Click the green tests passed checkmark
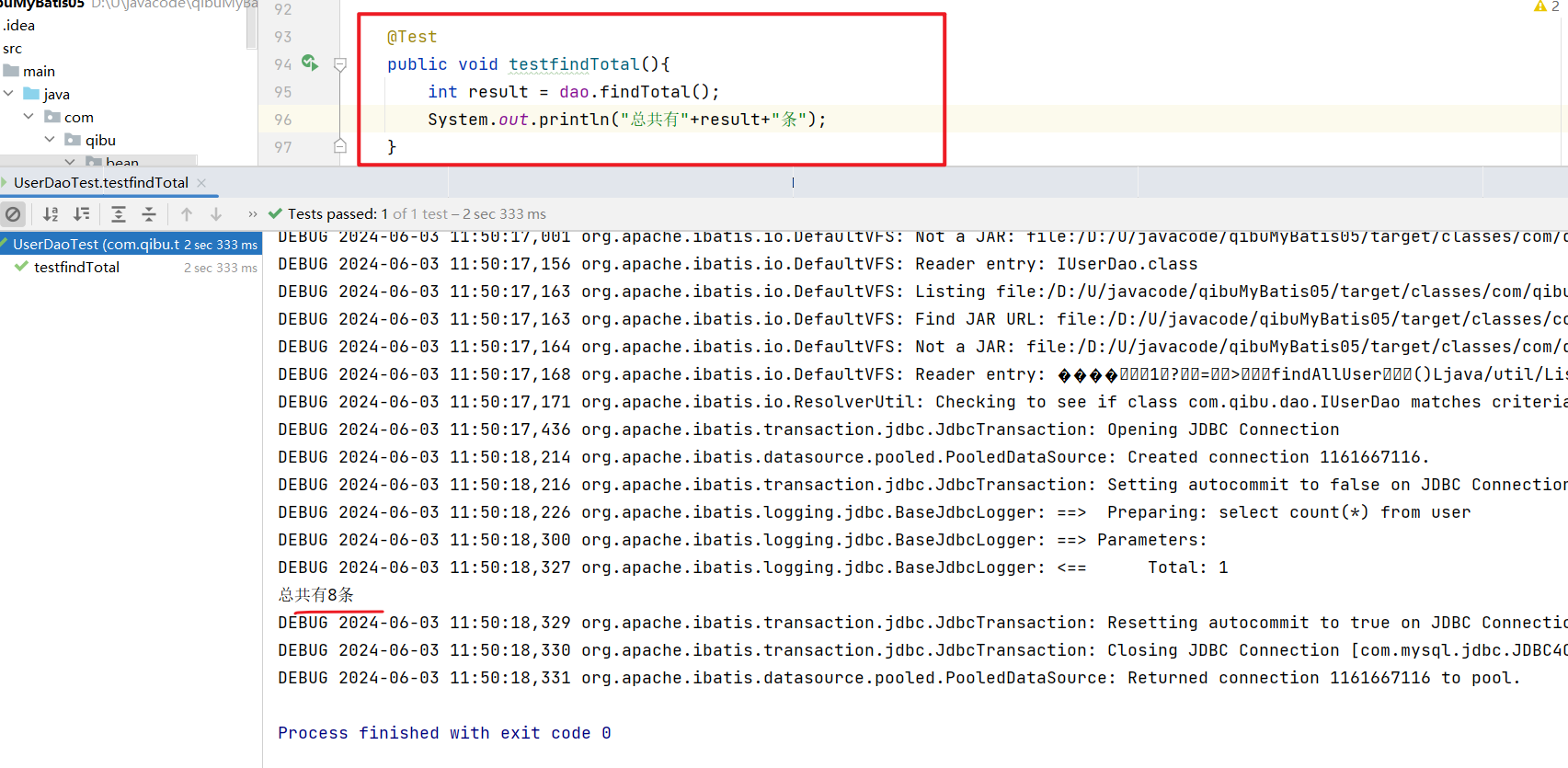1568x768 pixels. (275, 213)
